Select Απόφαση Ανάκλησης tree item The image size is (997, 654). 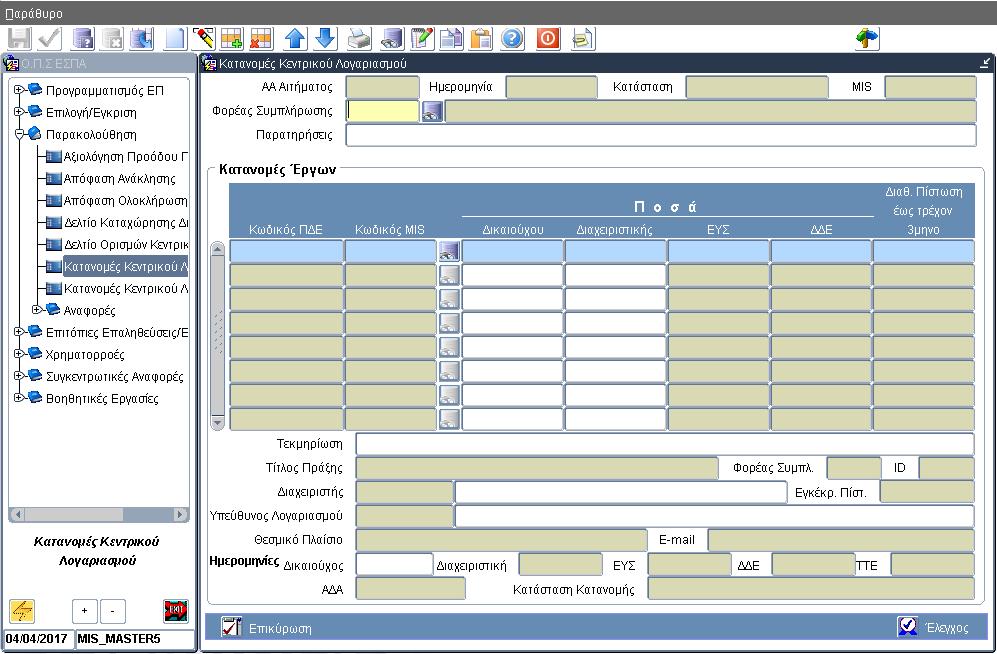point(119,179)
